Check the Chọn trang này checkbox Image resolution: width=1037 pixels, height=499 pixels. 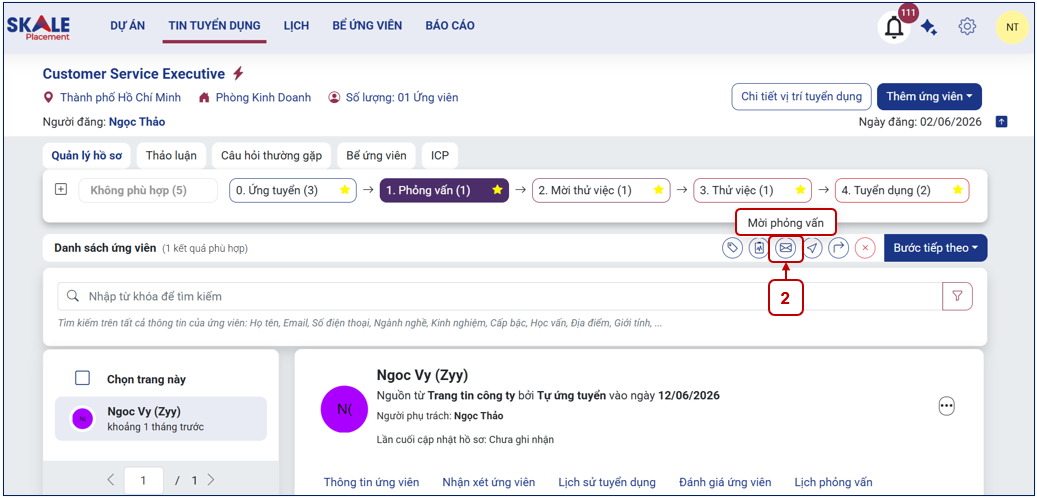83,379
